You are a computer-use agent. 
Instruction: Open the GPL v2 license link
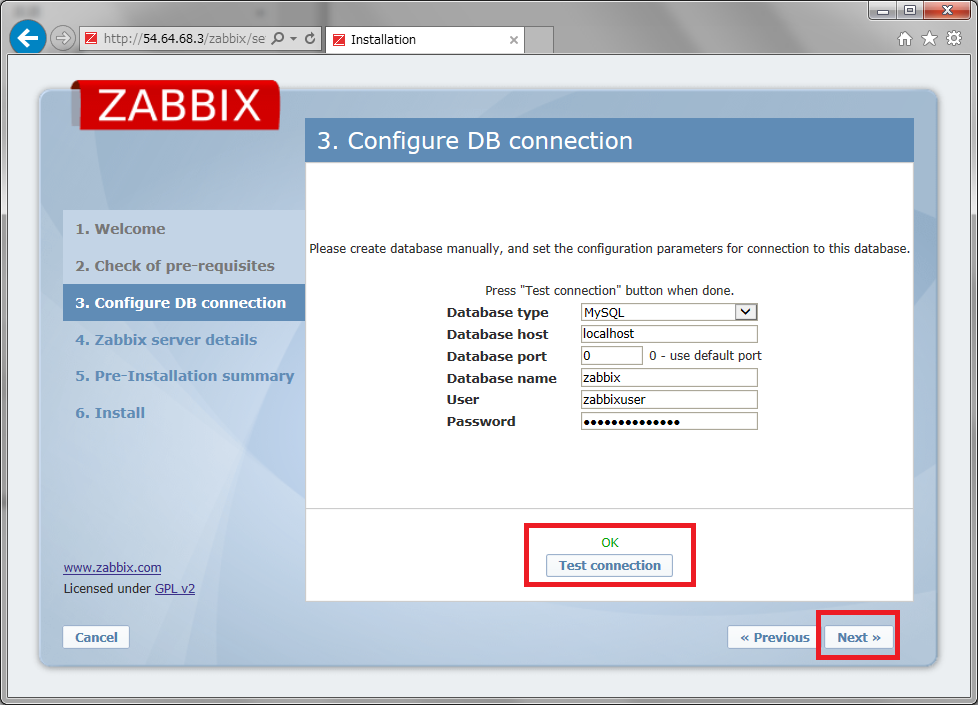[x=175, y=588]
